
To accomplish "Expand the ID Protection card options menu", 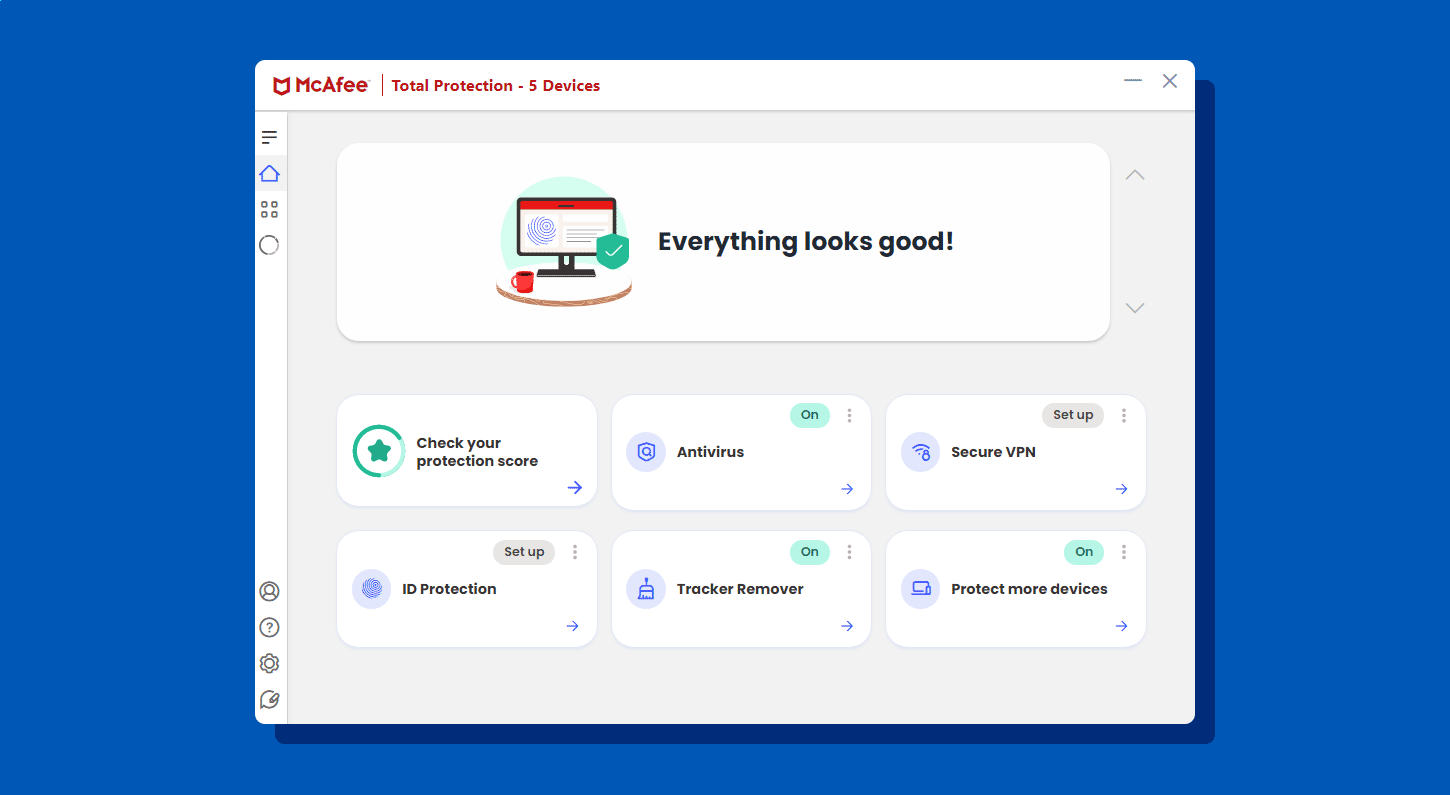I will [575, 551].
